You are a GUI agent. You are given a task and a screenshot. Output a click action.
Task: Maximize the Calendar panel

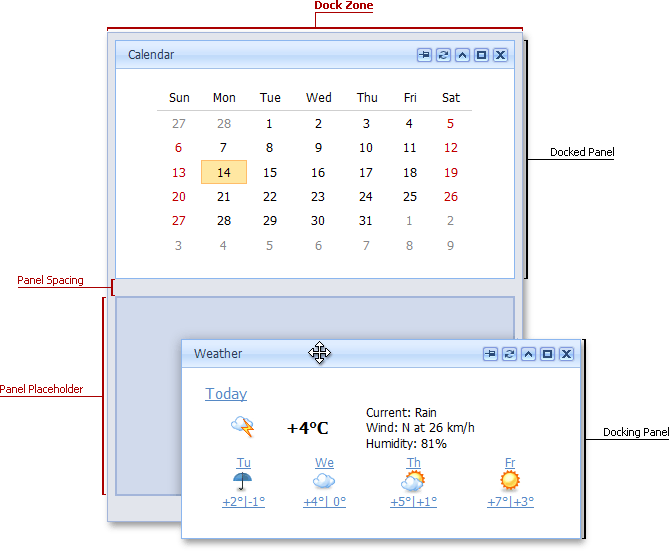481,55
